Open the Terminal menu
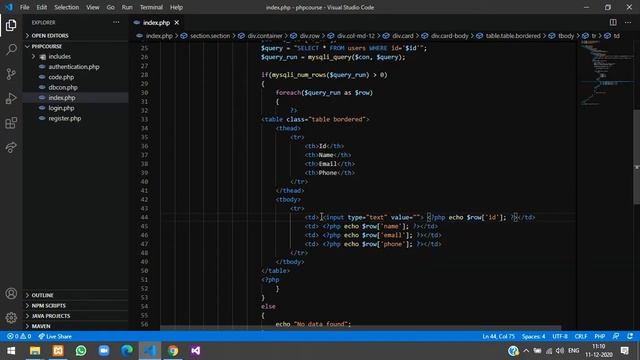Image resolution: width=640 pixels, height=360 pixels. tap(151, 7)
